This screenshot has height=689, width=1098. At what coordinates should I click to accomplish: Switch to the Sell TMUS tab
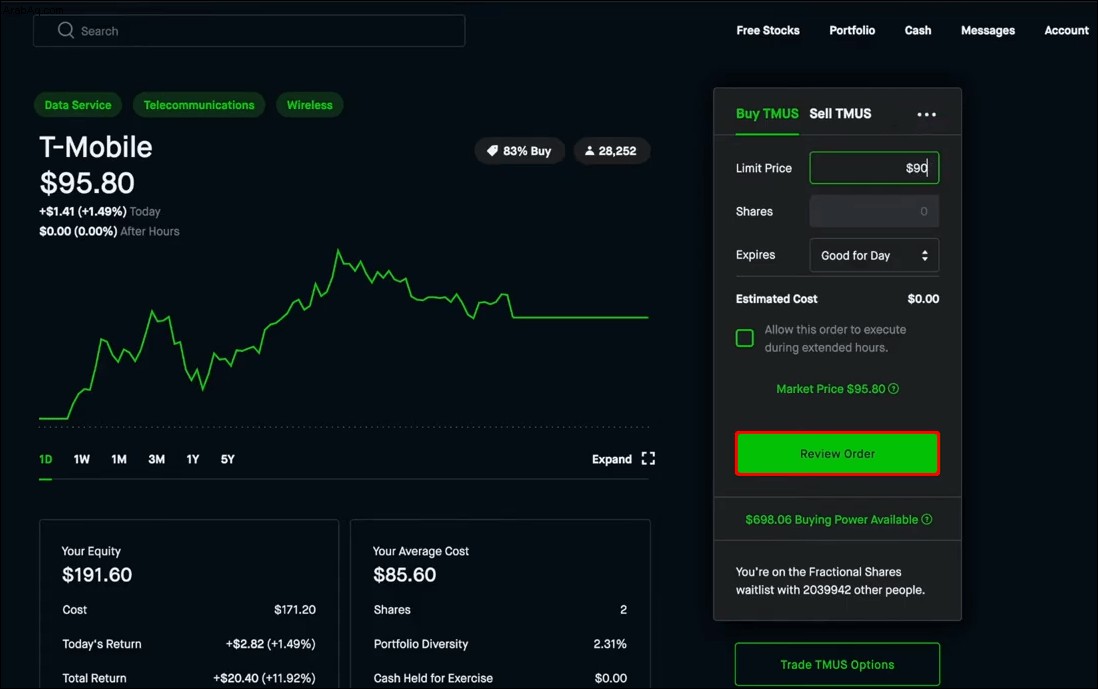tap(840, 113)
